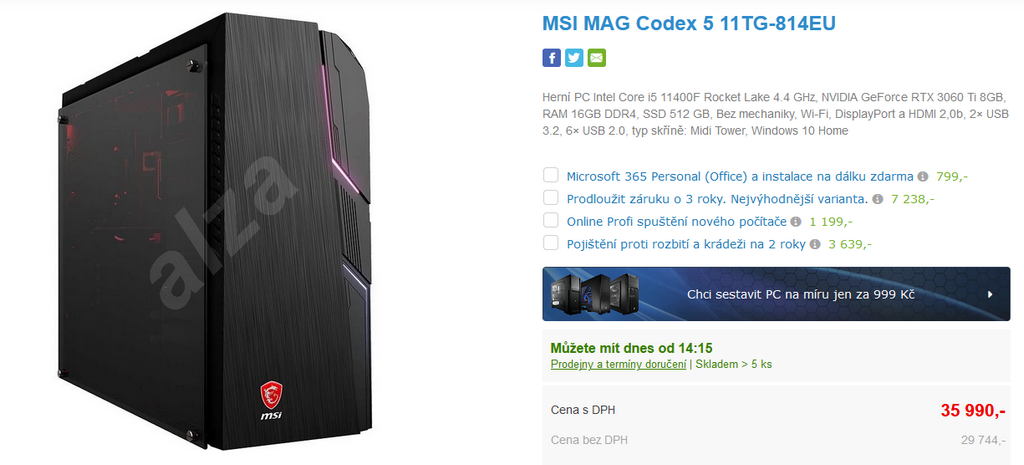The image size is (1024, 465).
Task: Click the PC thumbnails in the build banner
Action: point(595,294)
